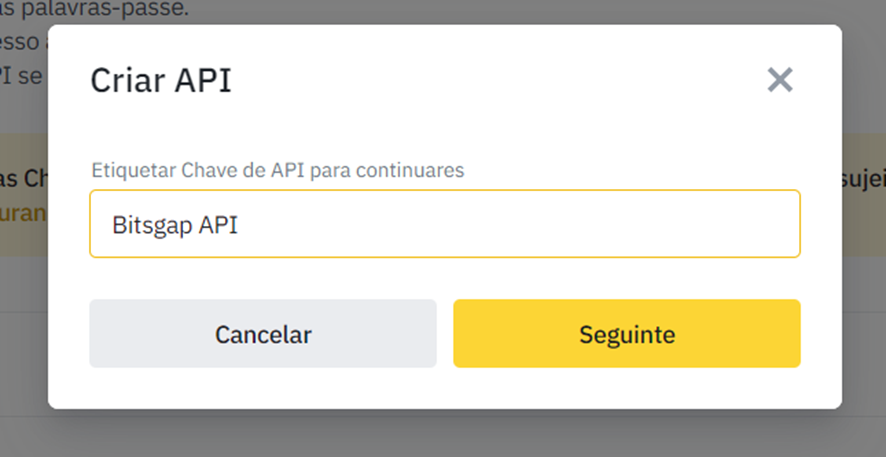Viewport: 886px width, 457px height.
Task: Click the word "continuares" in the field label
Action: coord(418,170)
